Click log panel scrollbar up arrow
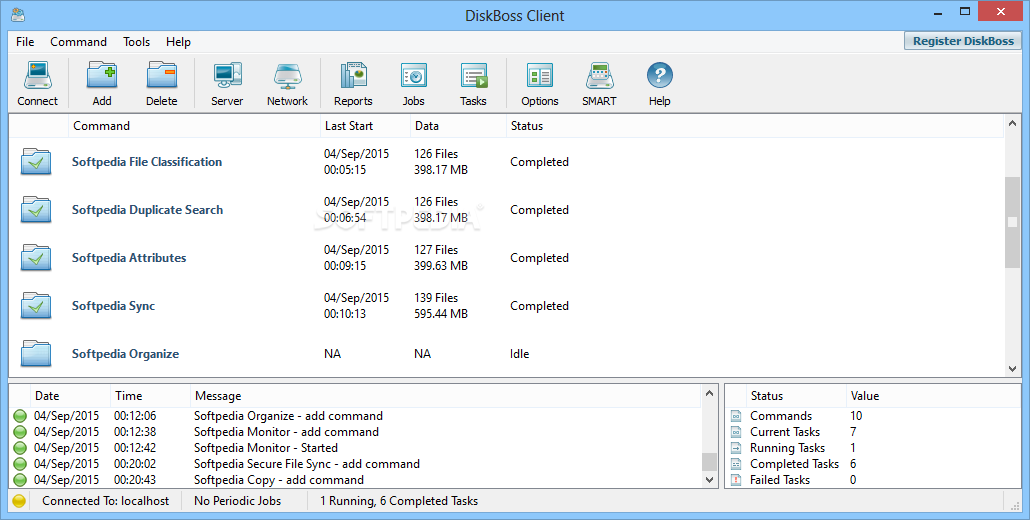1030x520 pixels. point(709,393)
